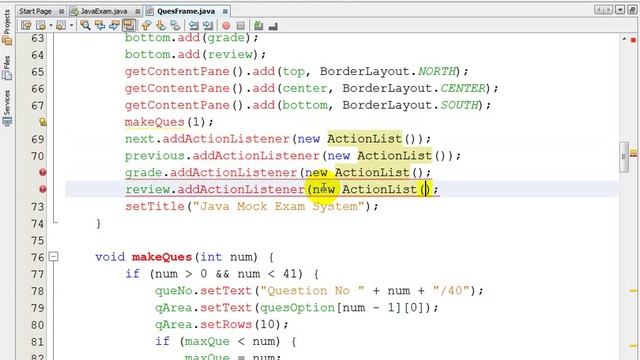
Task: Jump to the previous bookmark
Action: tap(147, 26)
